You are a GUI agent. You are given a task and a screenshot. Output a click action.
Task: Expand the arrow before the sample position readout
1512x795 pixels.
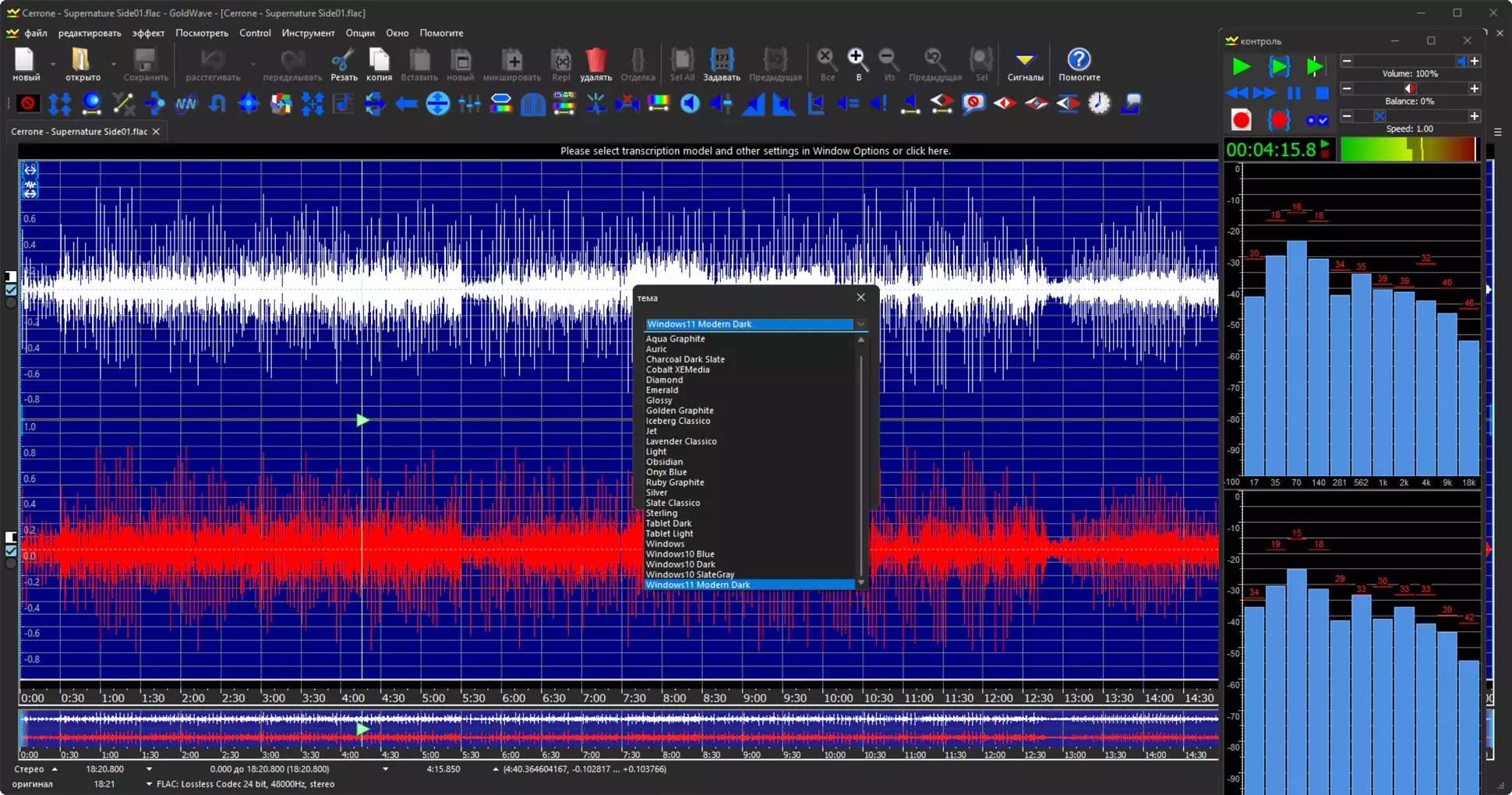[496, 769]
